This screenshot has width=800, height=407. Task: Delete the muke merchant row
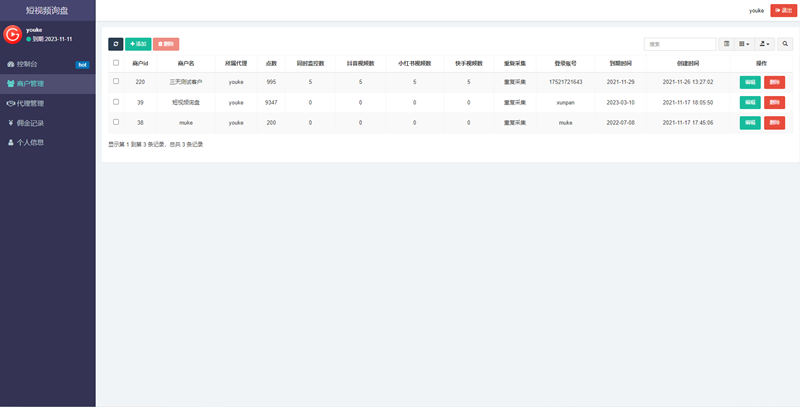(x=774, y=122)
